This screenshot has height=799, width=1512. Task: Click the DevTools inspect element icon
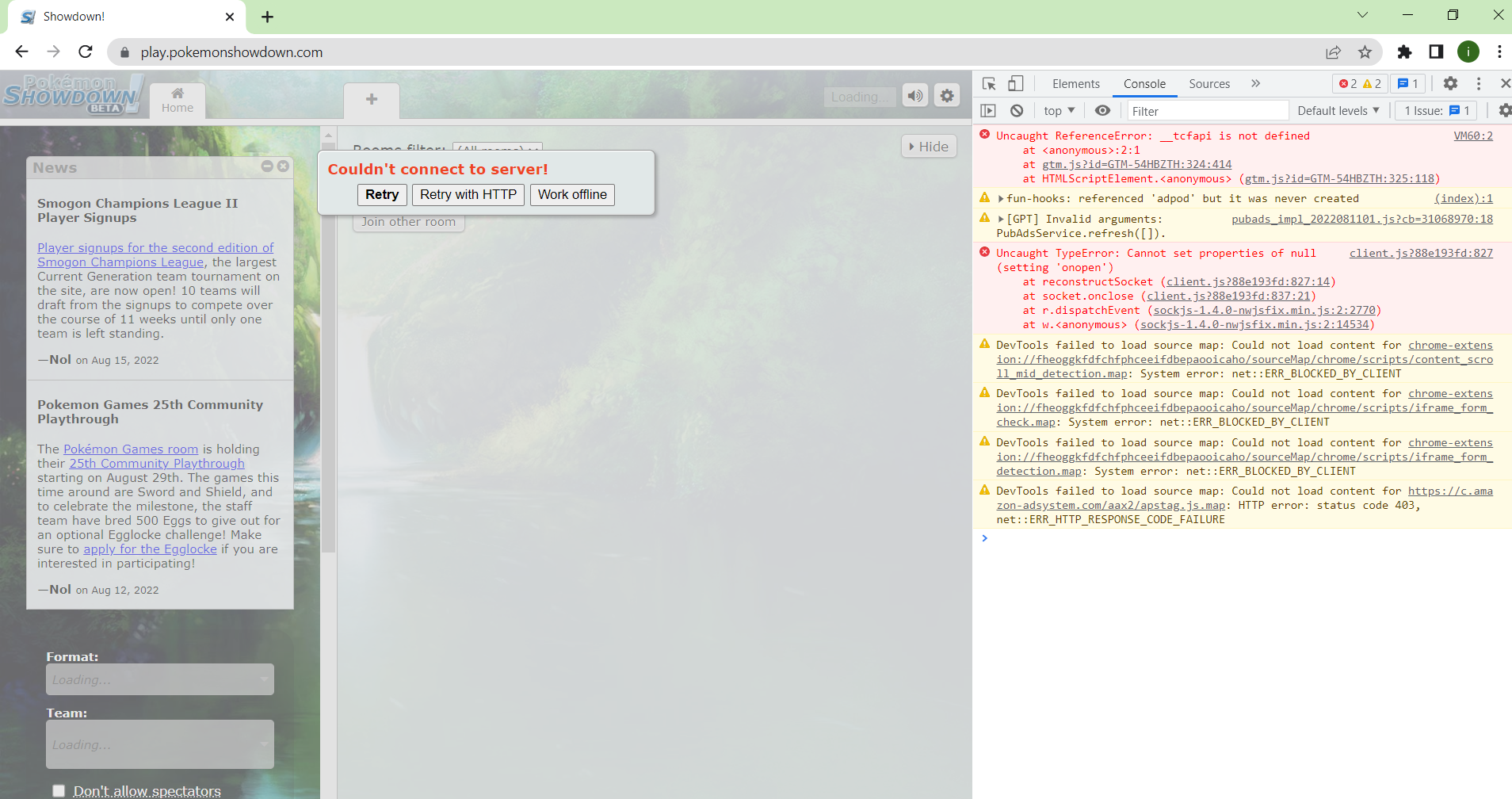(x=989, y=83)
